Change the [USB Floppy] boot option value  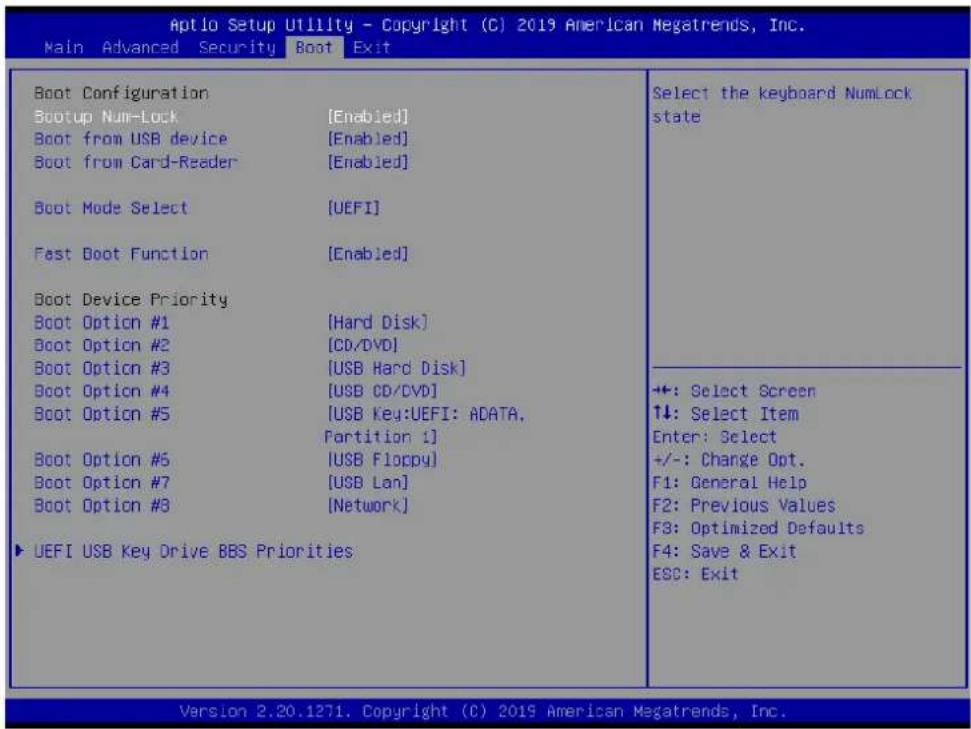(382, 460)
